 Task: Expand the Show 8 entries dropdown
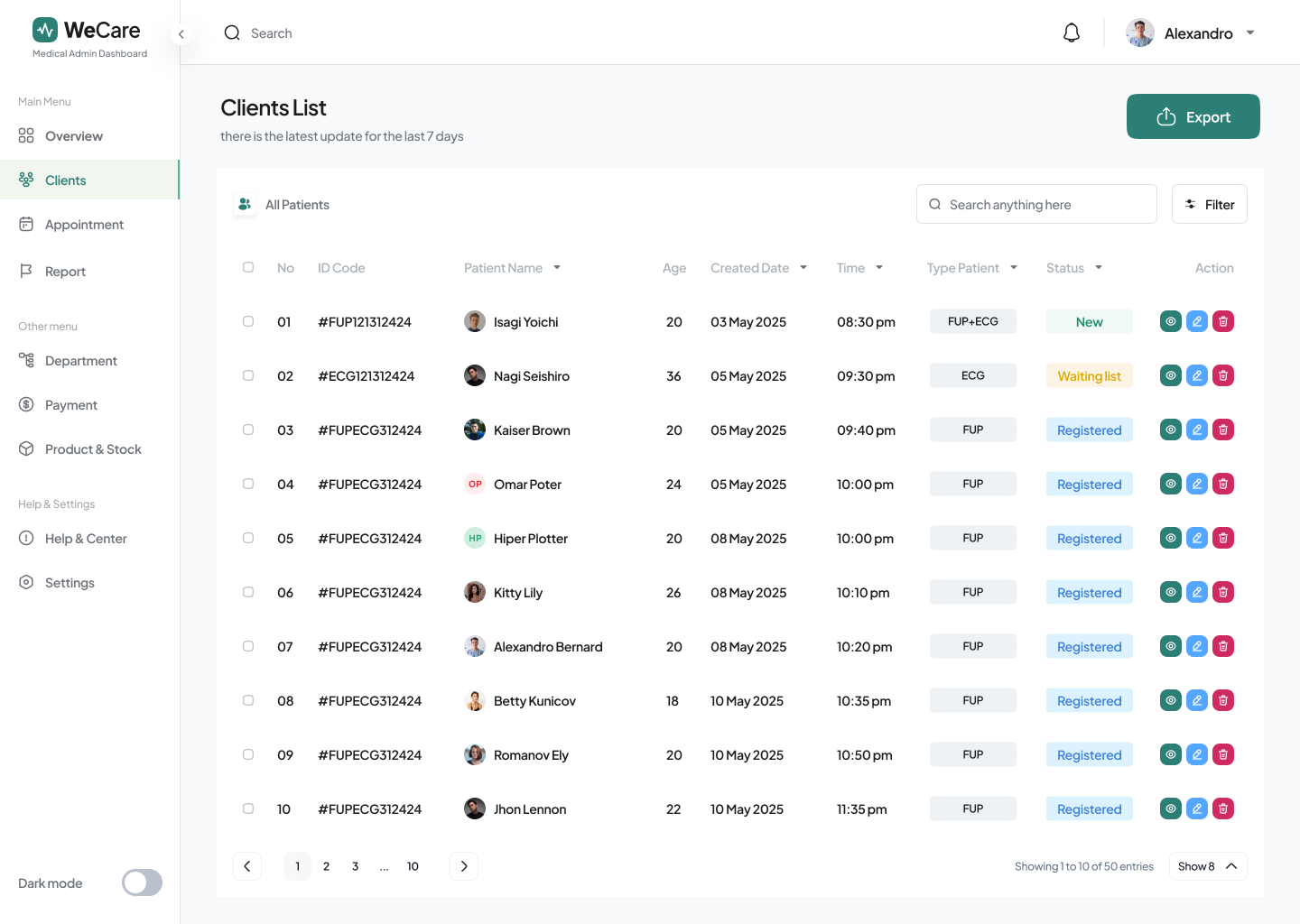coord(1207,866)
